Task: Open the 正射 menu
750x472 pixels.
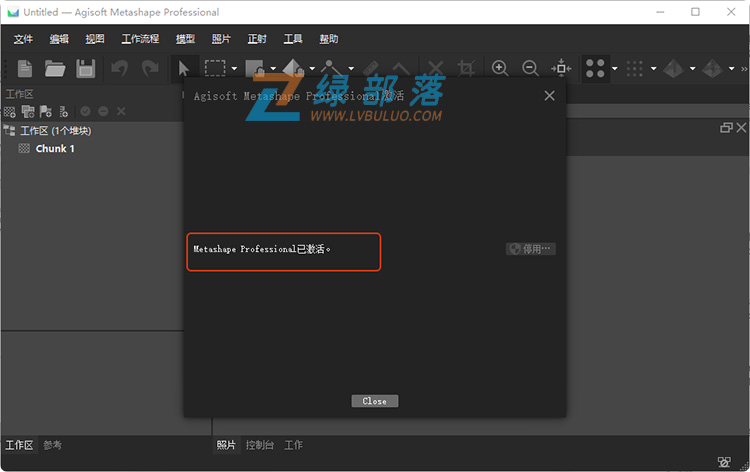Action: point(257,39)
